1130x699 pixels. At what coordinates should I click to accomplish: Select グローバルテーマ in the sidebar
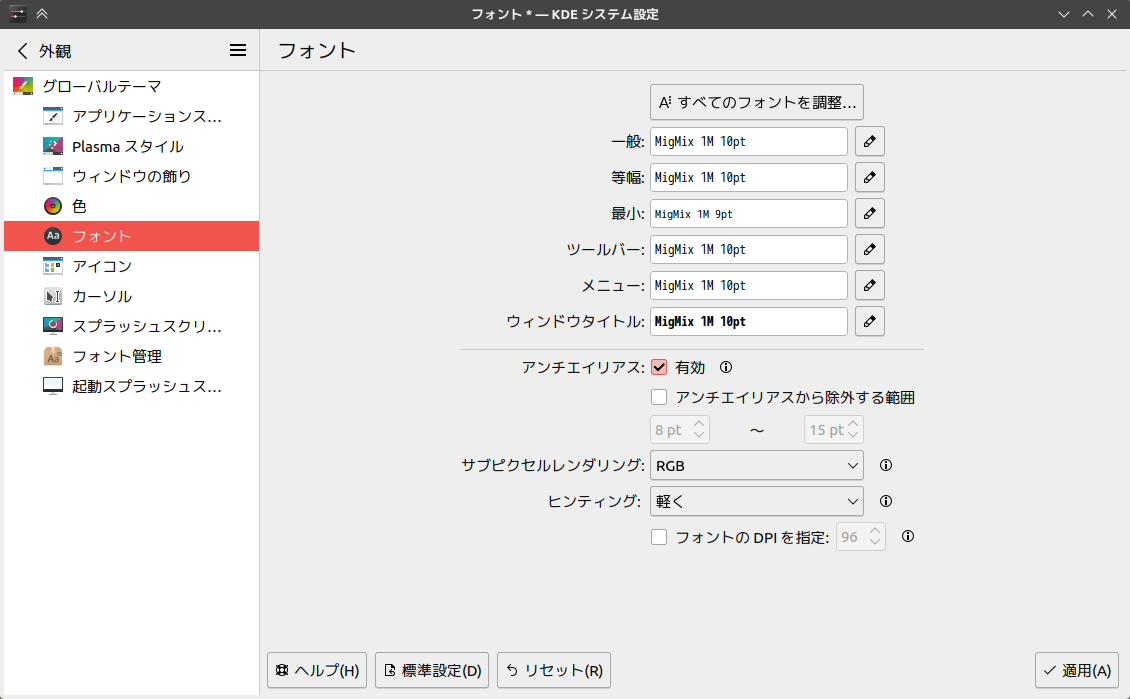tap(132, 86)
